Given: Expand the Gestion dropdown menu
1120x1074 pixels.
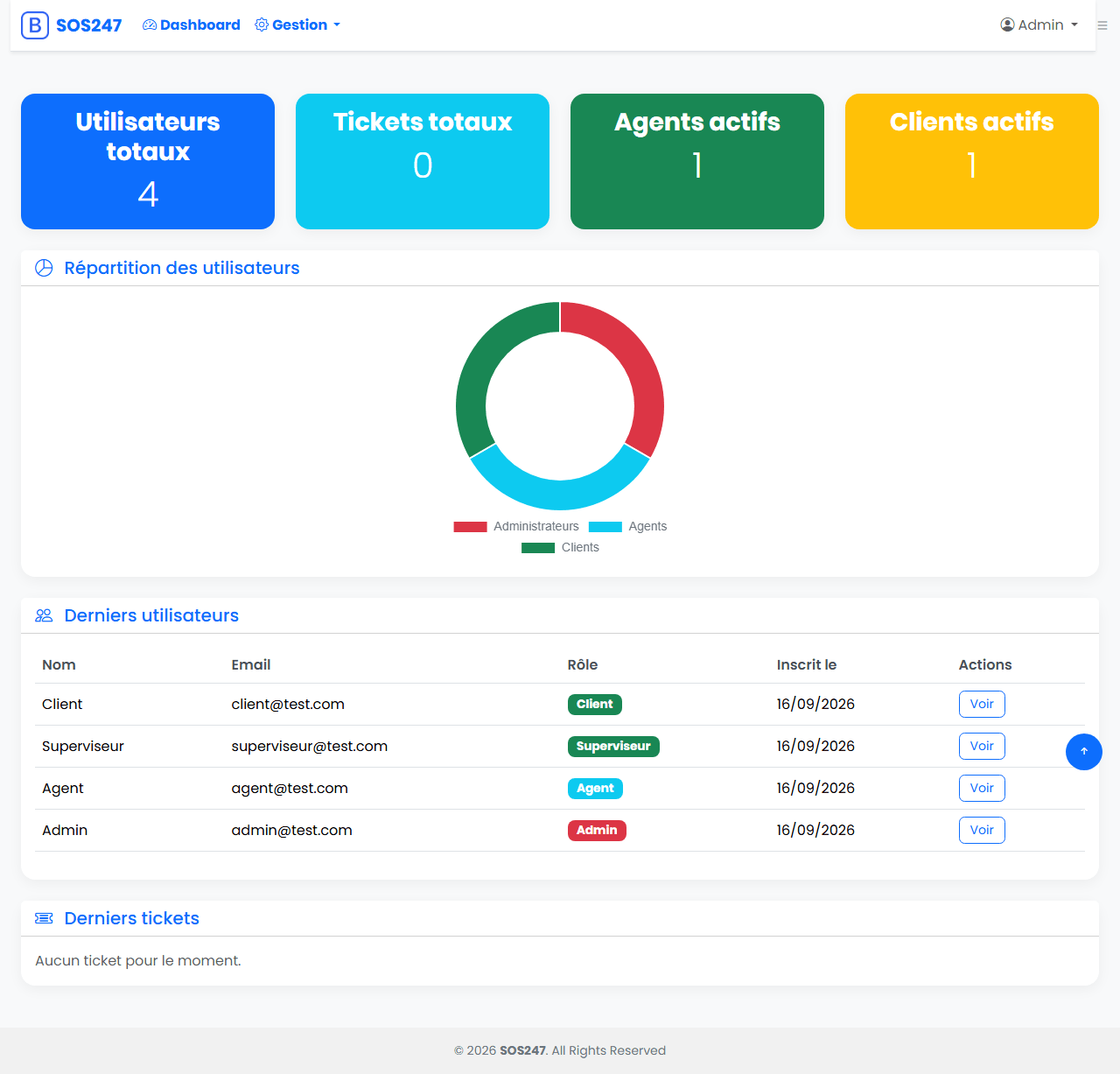Looking at the screenshot, I should pos(297,25).
